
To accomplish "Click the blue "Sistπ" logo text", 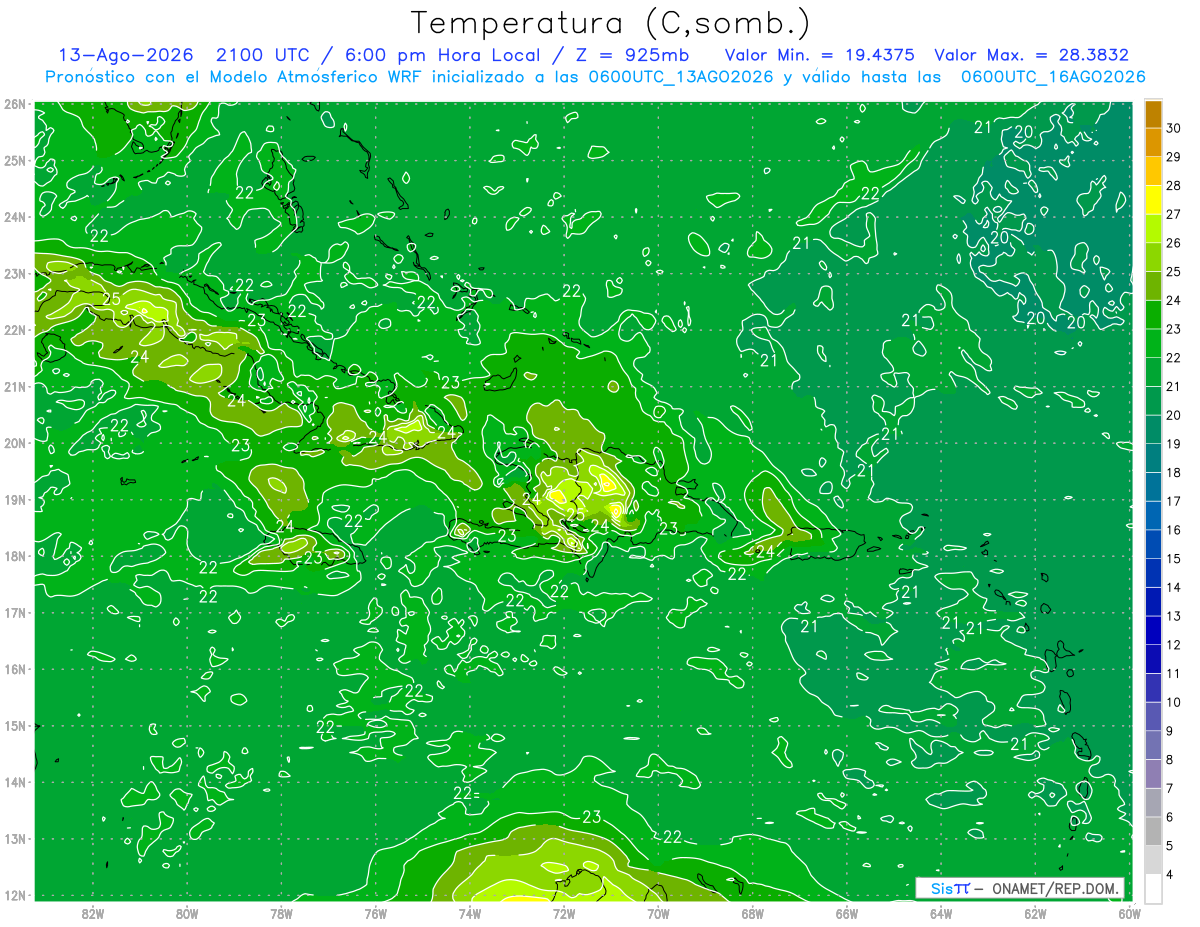I will 950,888.
